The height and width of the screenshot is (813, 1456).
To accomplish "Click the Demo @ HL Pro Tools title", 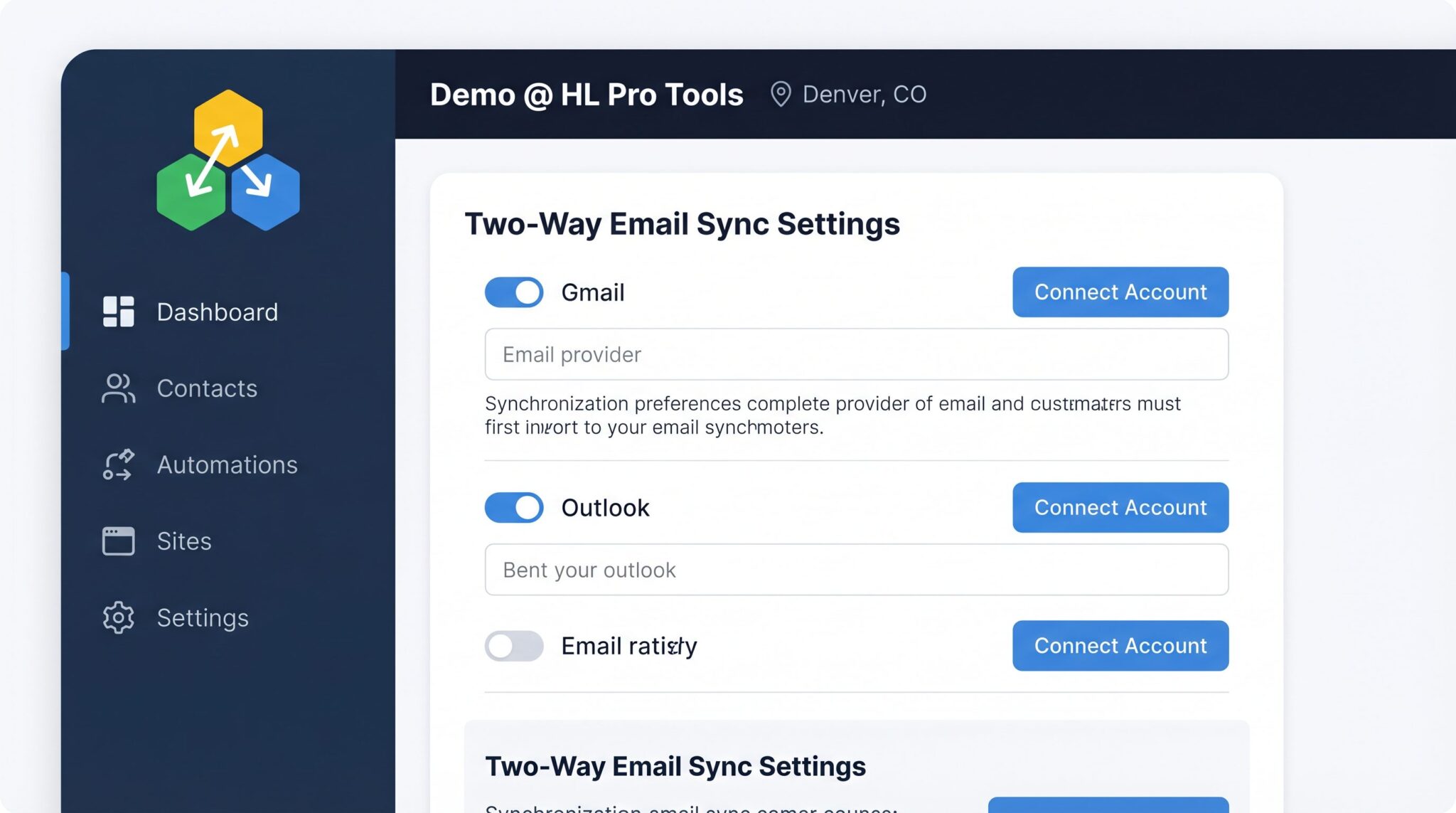I will [x=587, y=95].
